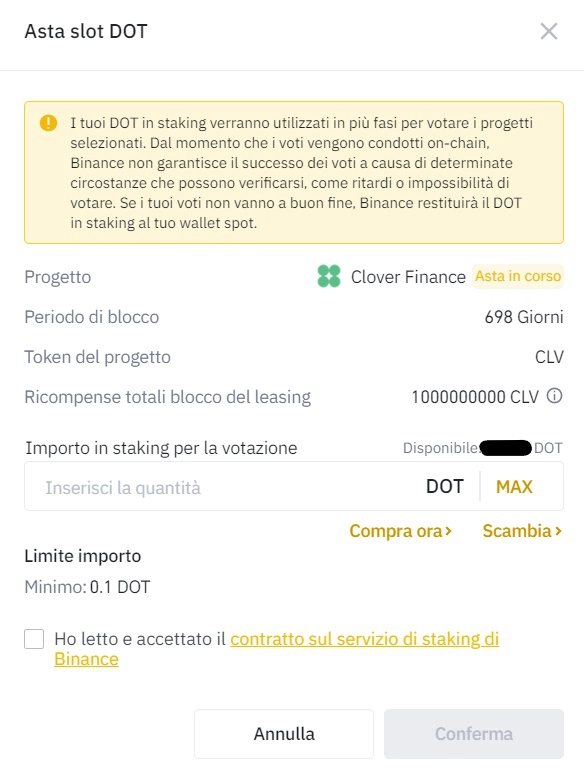
Task: Click the yellow warning exclamation icon
Action: coord(49,123)
